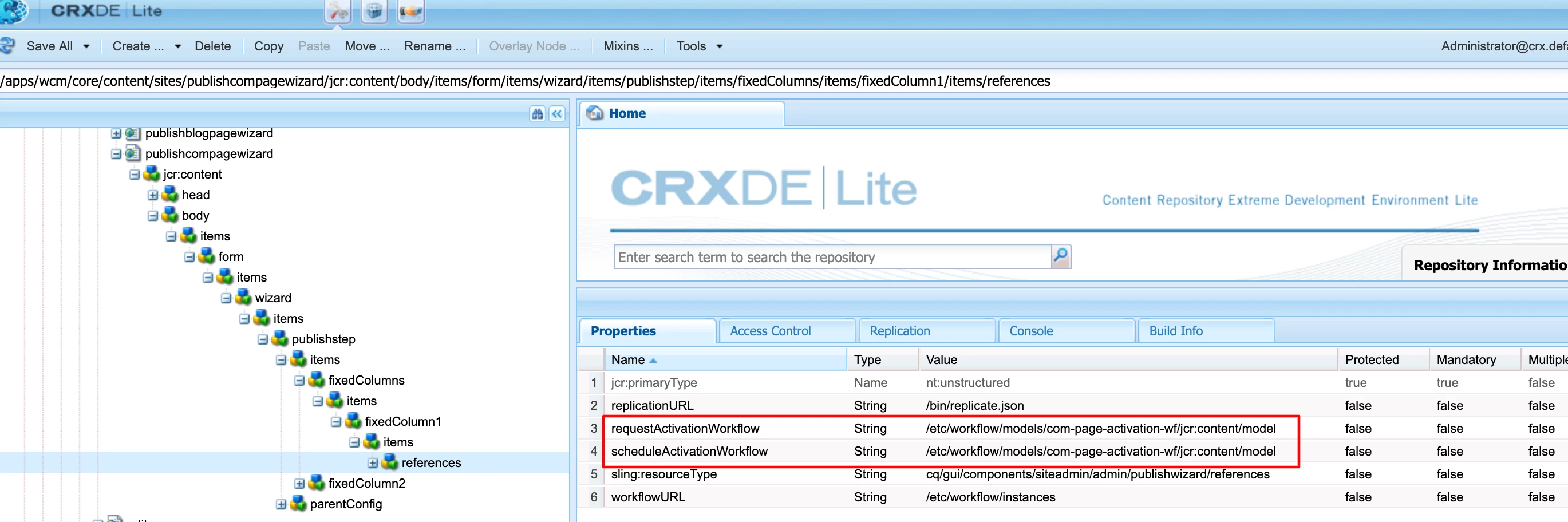
Task: Click the fixedColumn1 node icon
Action: pyautogui.click(x=353, y=421)
